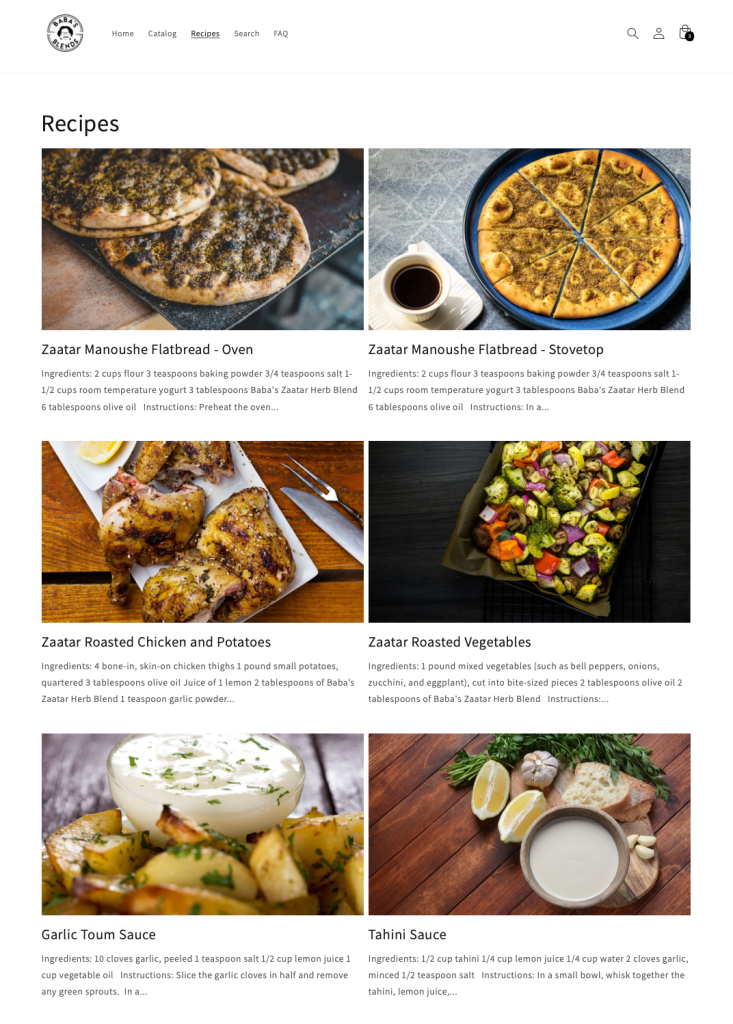This screenshot has width=733, height=1024.
Task: Open the FAQ menu link
Action: tap(281, 33)
